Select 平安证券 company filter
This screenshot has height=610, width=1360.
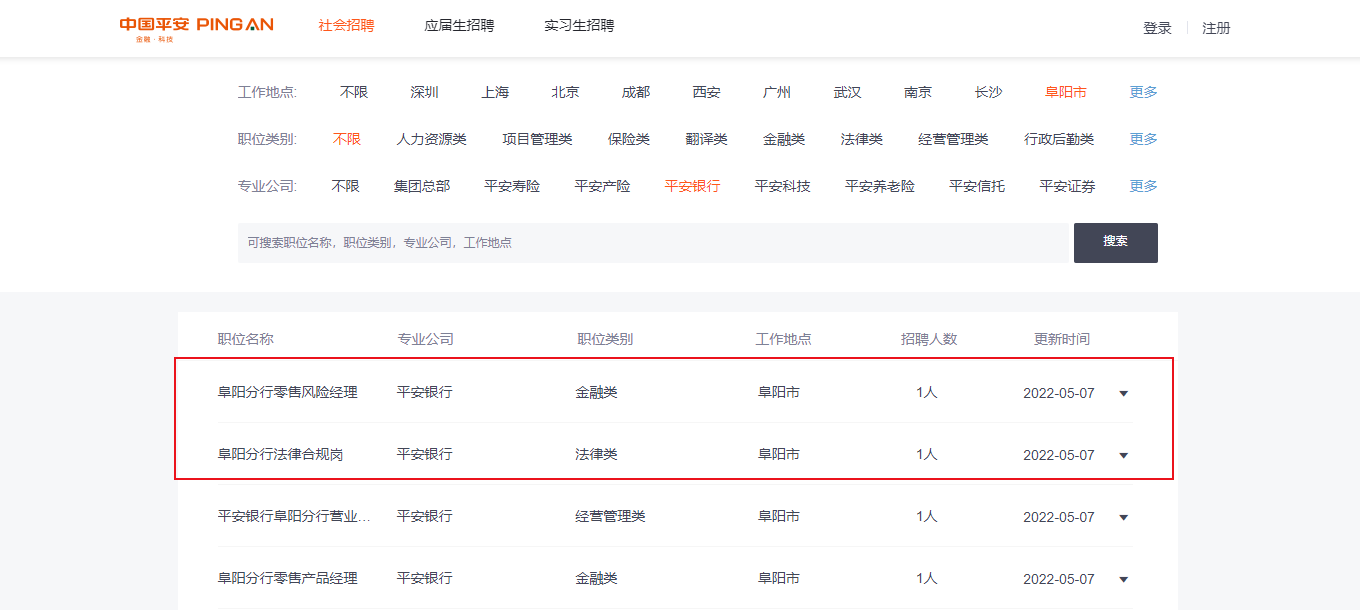pos(1067,186)
